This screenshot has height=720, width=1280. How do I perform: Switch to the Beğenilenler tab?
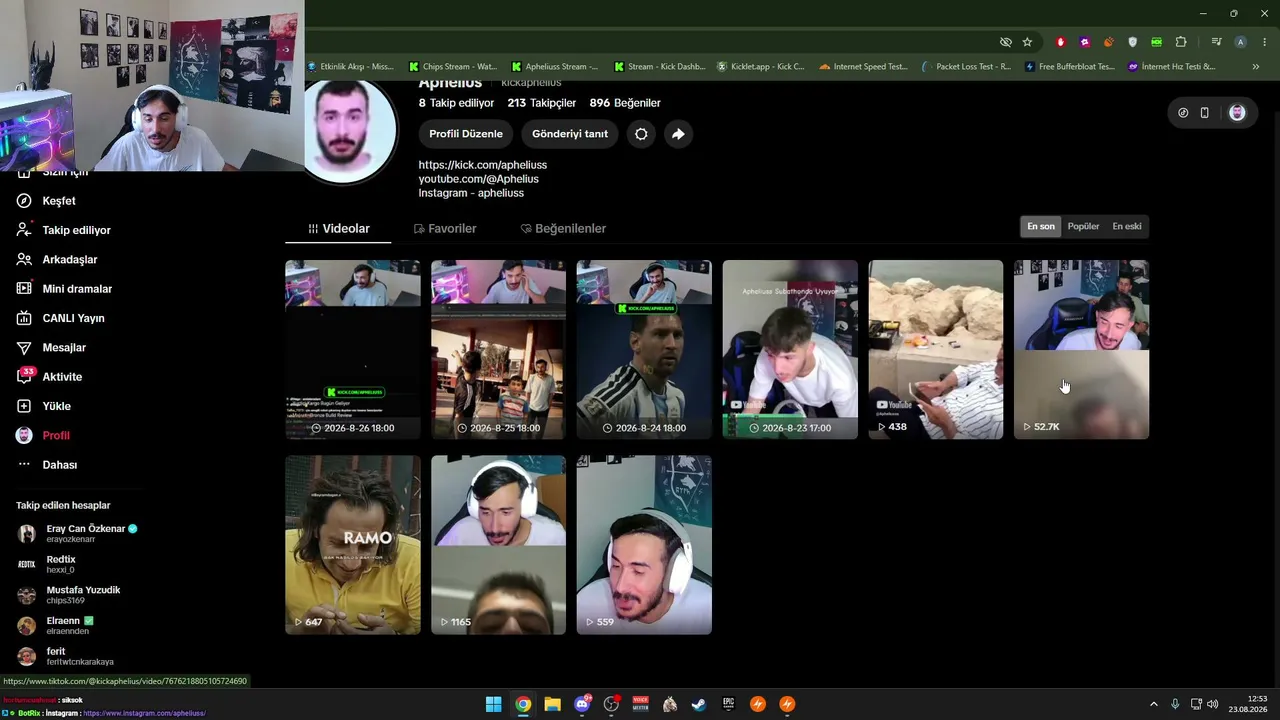tap(563, 229)
